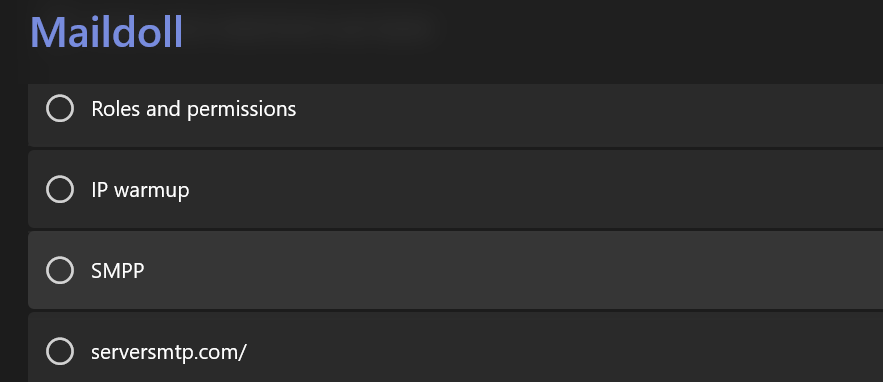Image resolution: width=883 pixels, height=382 pixels.
Task: Mark the Roles and permissions task complete
Action: point(60,108)
